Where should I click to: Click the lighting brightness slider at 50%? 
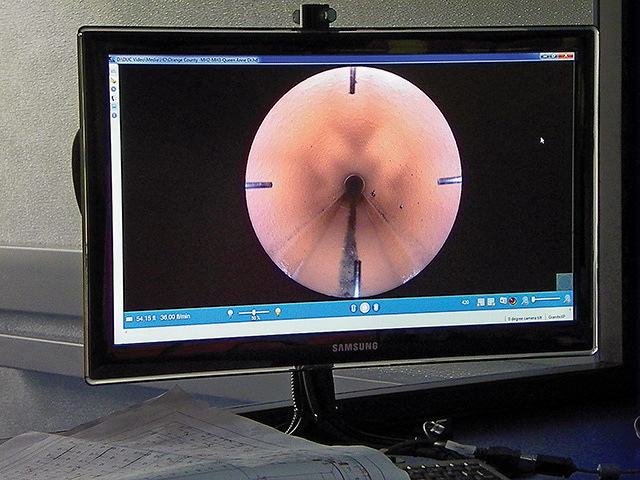254,313
